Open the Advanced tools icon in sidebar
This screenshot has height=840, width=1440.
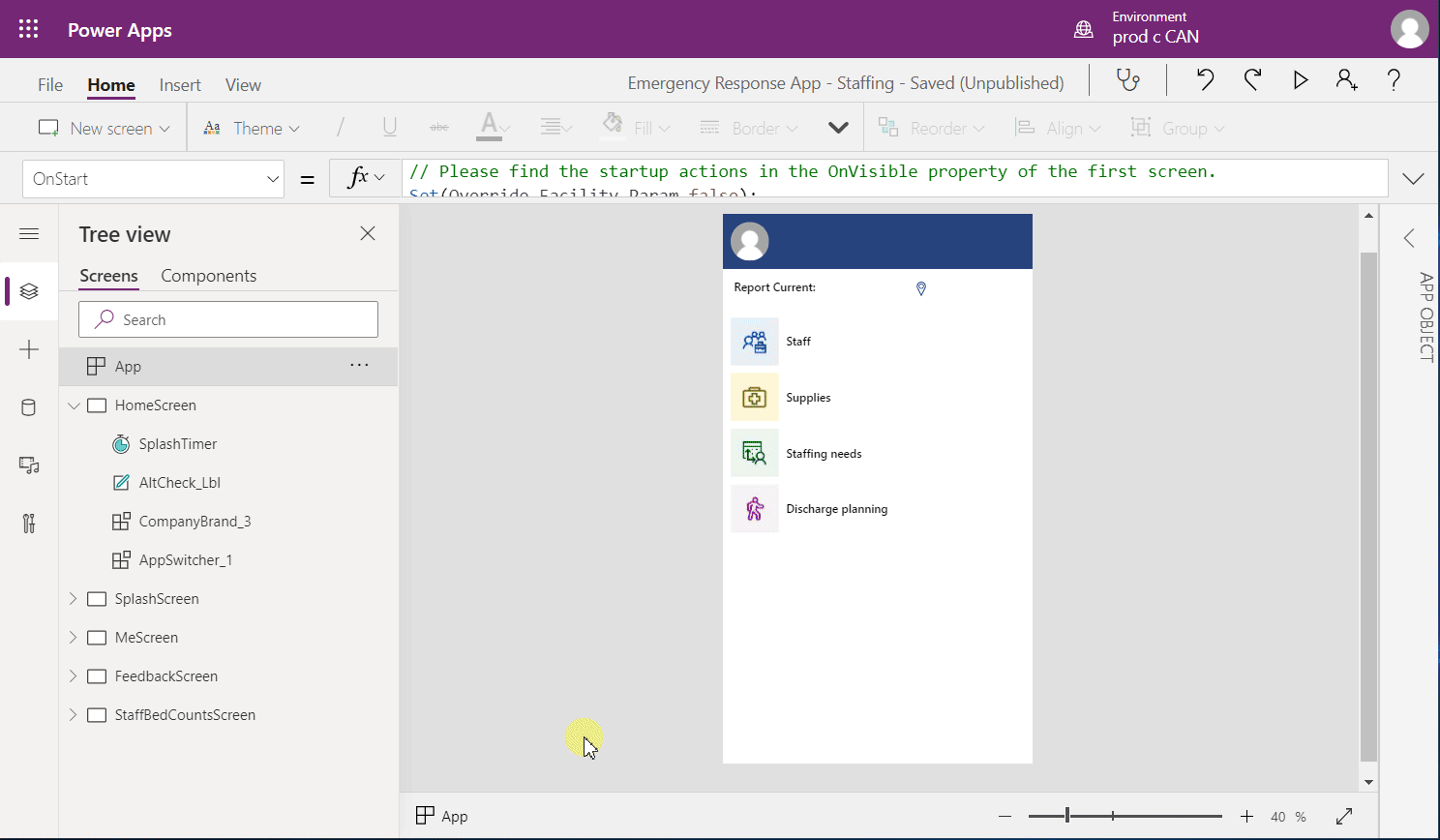(x=29, y=524)
